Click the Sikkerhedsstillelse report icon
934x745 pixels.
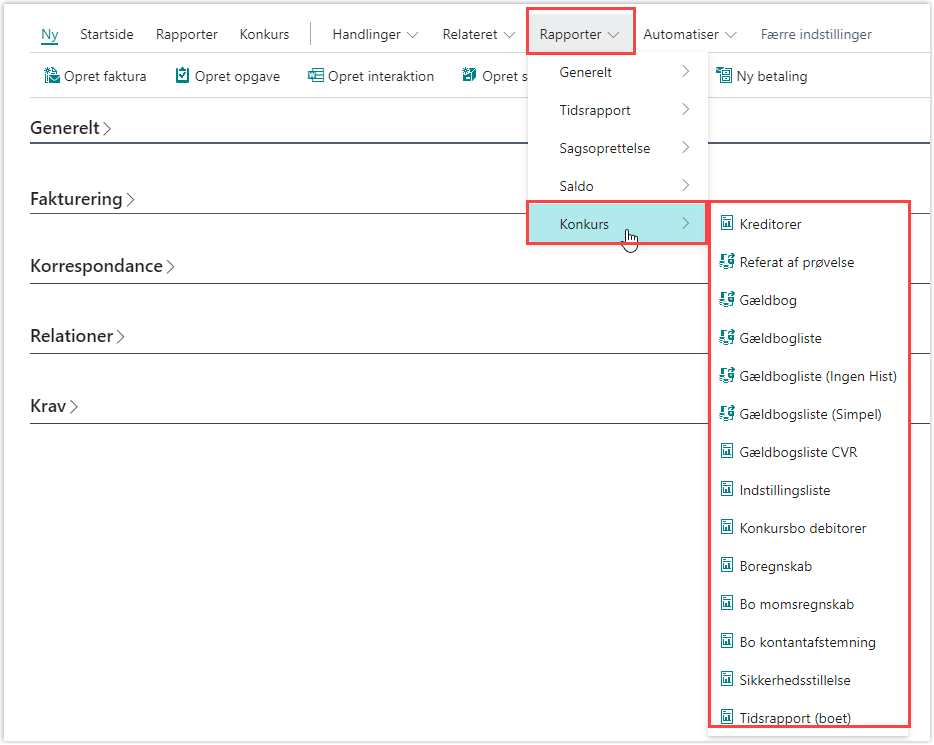tap(727, 679)
